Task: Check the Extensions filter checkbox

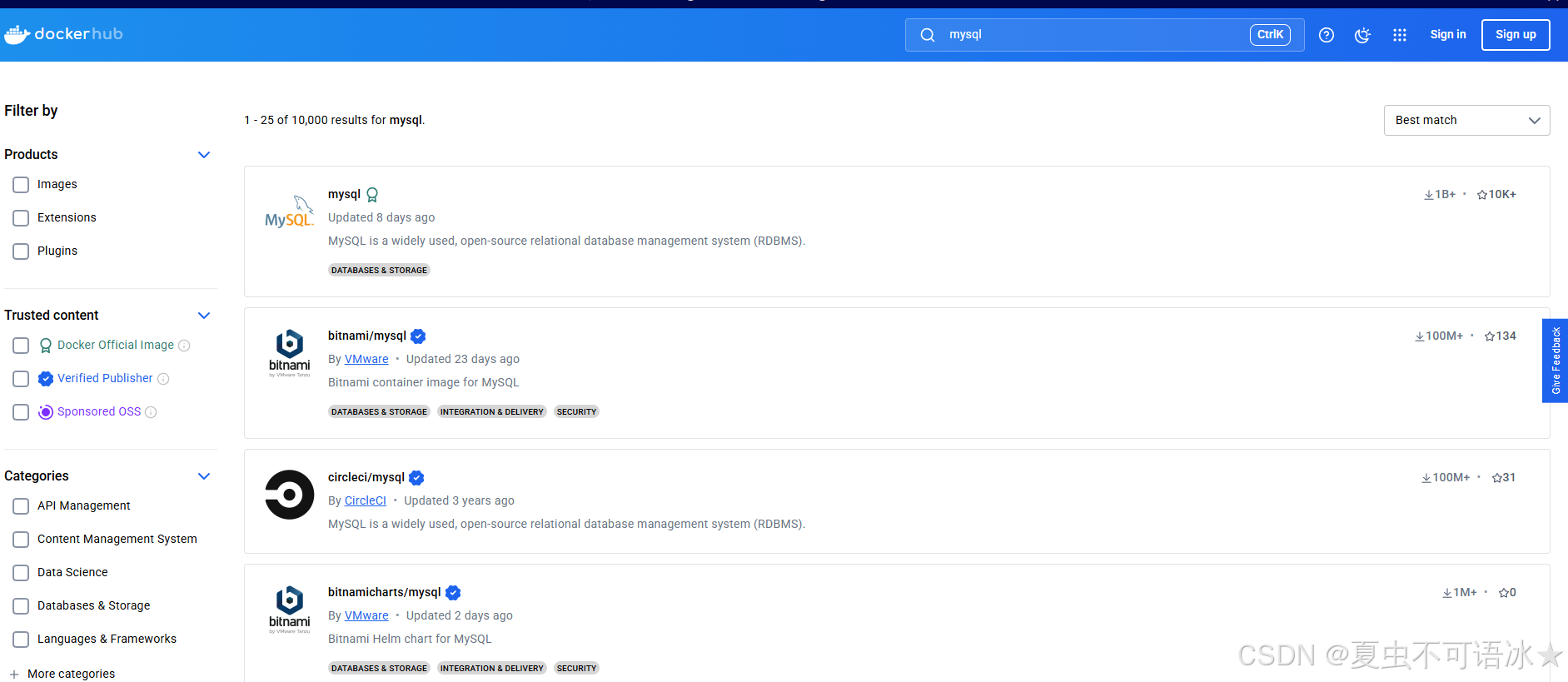Action: pos(21,218)
